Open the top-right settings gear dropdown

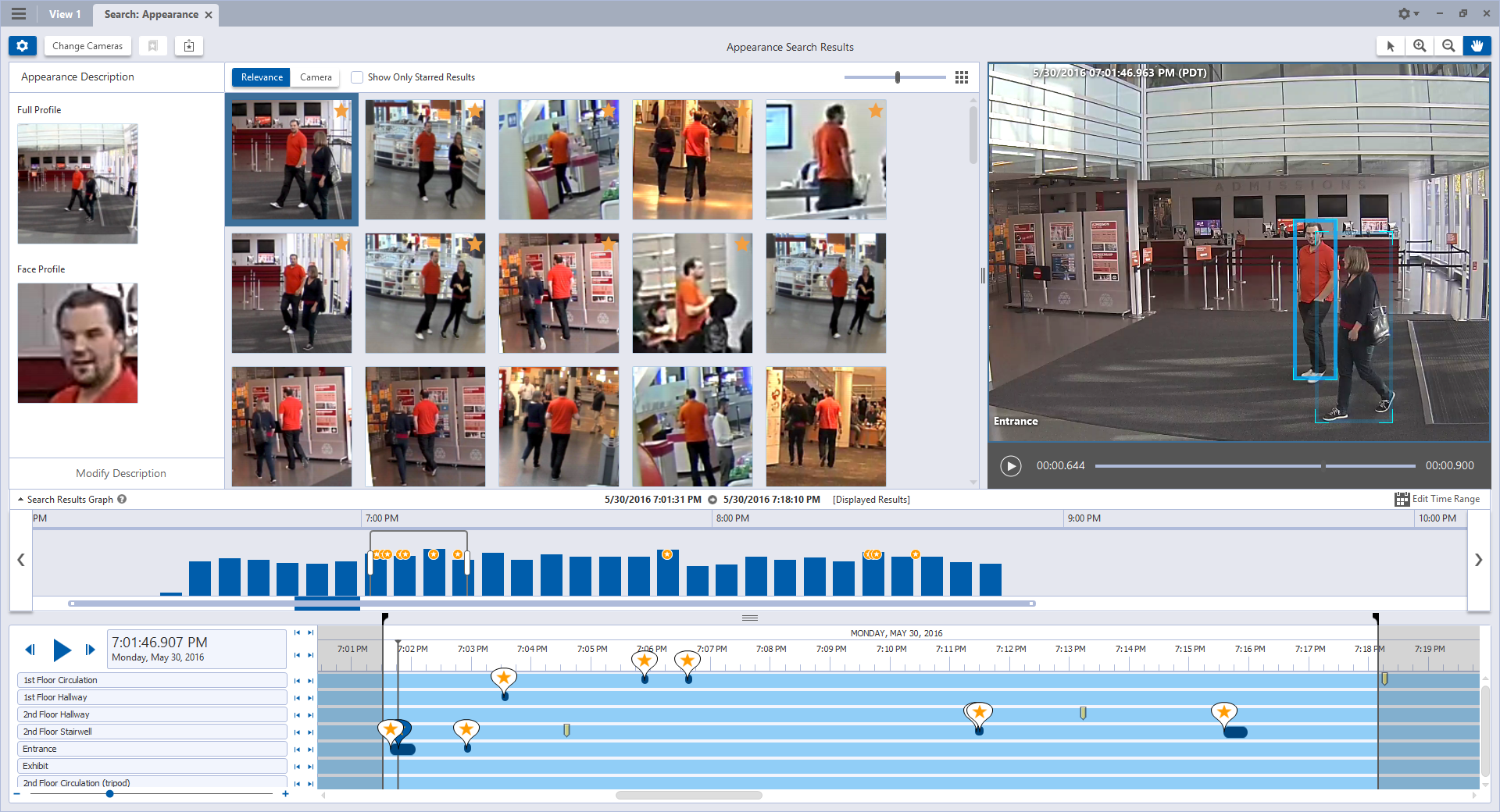pyautogui.click(x=1409, y=14)
